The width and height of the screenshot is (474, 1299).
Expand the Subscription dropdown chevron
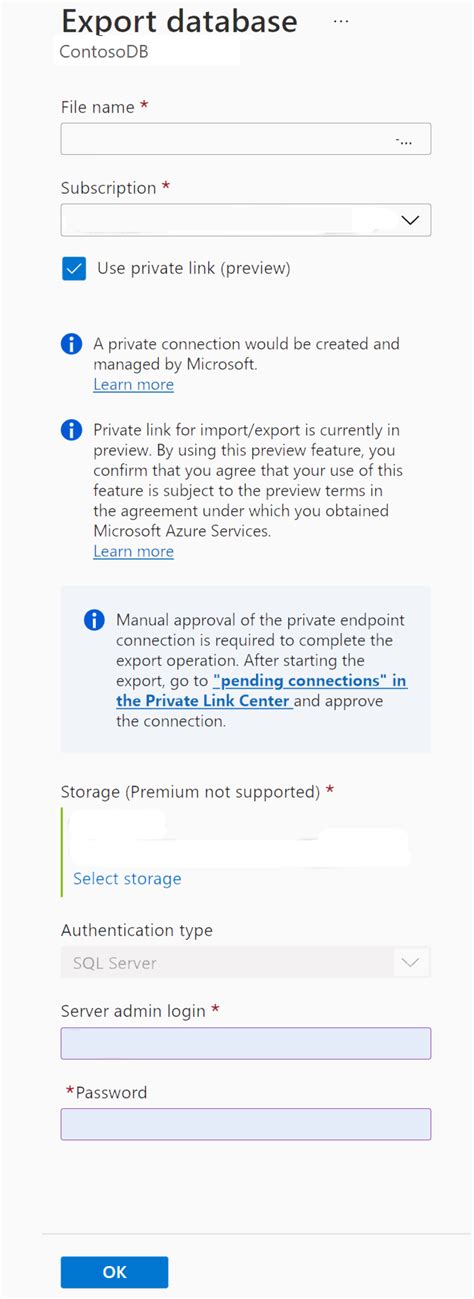tap(410, 220)
